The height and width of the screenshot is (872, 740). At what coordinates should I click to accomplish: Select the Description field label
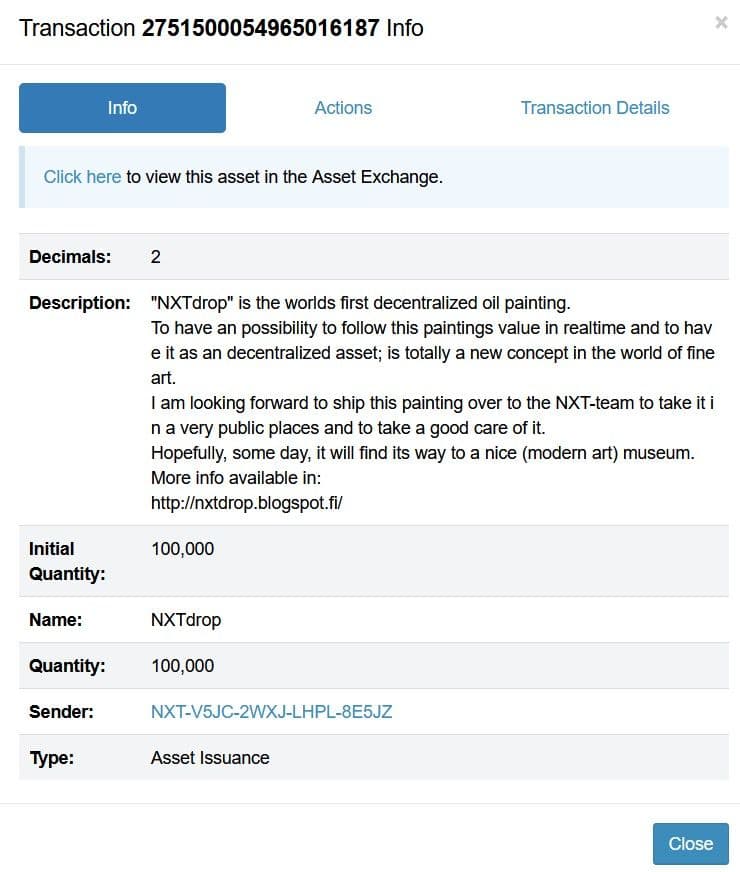(x=80, y=303)
